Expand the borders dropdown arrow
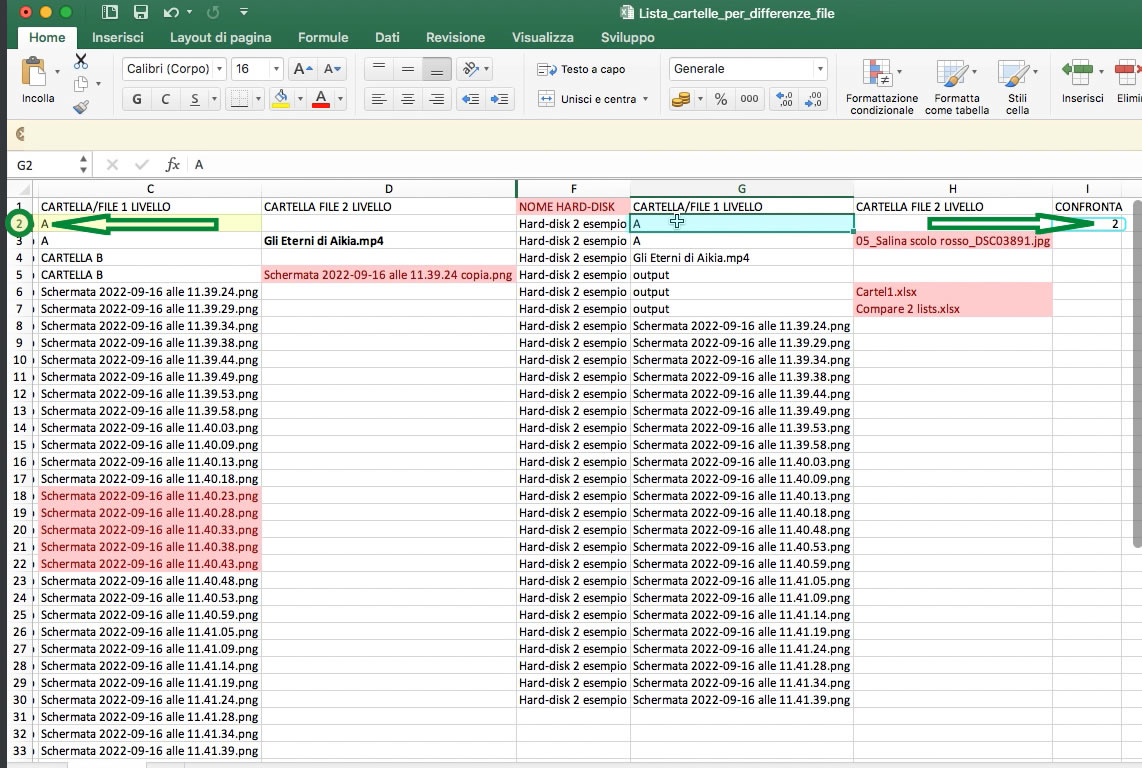 (x=258, y=99)
